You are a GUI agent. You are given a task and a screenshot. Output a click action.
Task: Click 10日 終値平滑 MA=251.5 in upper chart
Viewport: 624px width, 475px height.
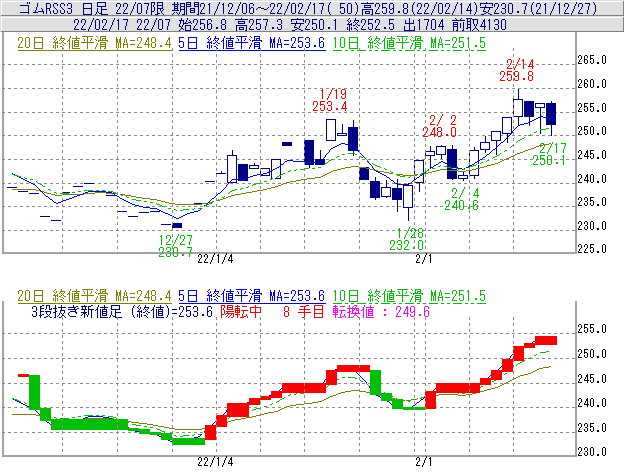point(409,43)
